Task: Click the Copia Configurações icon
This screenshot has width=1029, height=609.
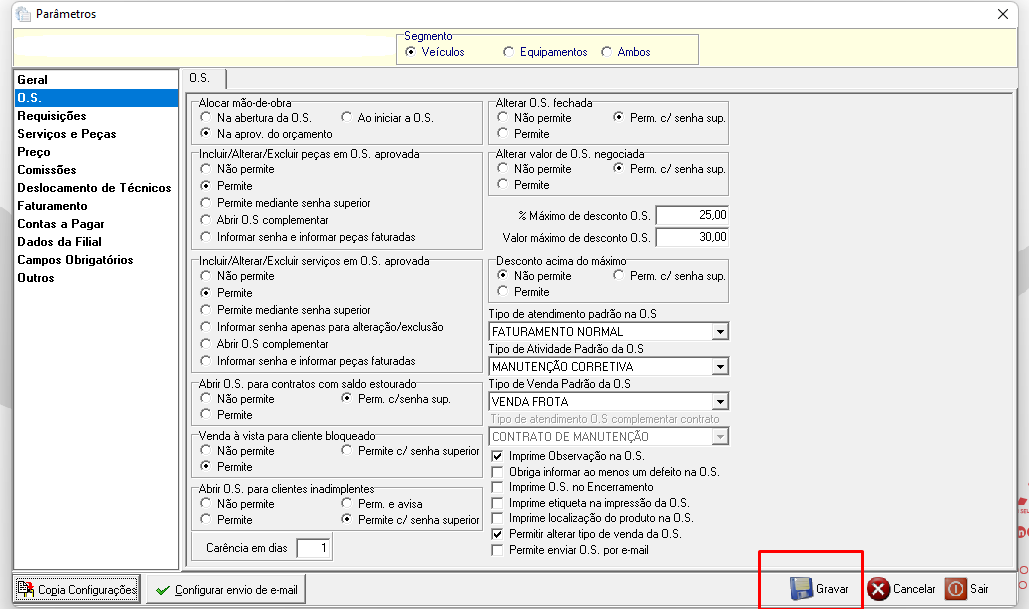Action: pyautogui.click(x=26, y=589)
